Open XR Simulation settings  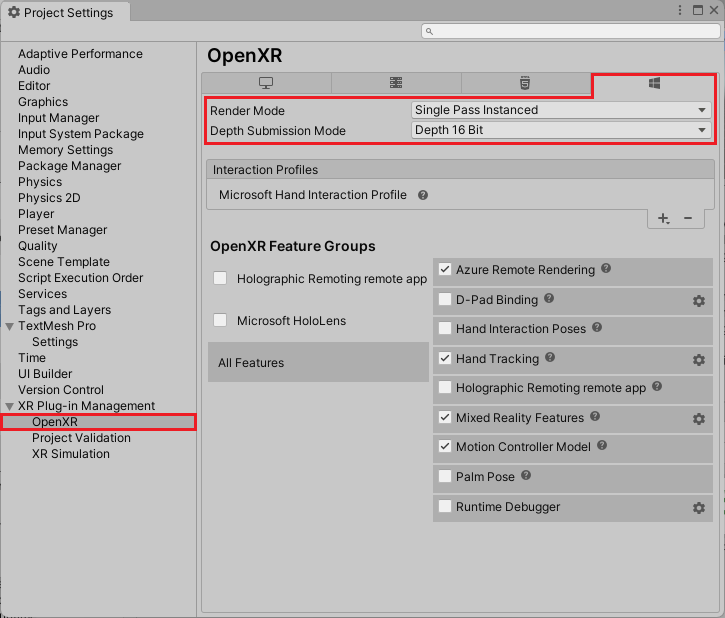click(70, 454)
